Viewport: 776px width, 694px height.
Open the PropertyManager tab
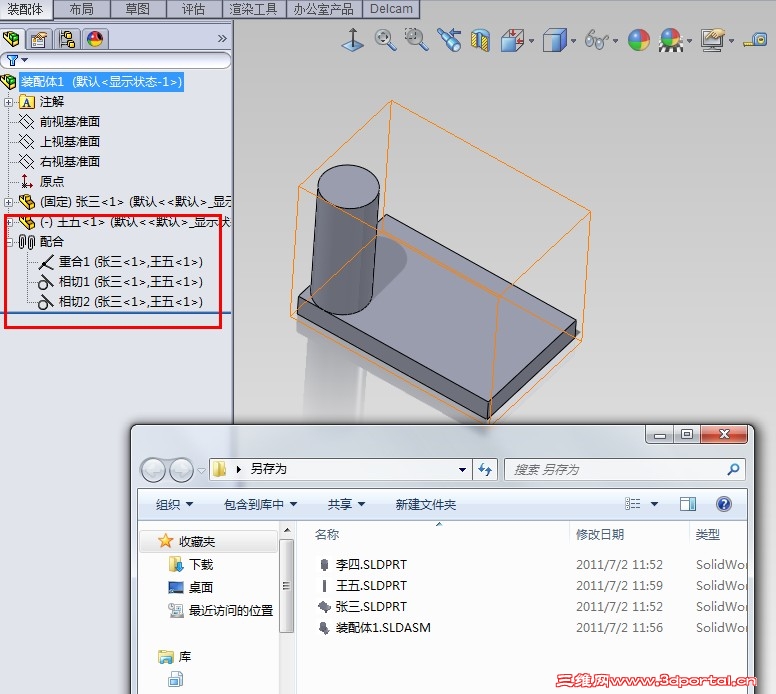(39, 39)
